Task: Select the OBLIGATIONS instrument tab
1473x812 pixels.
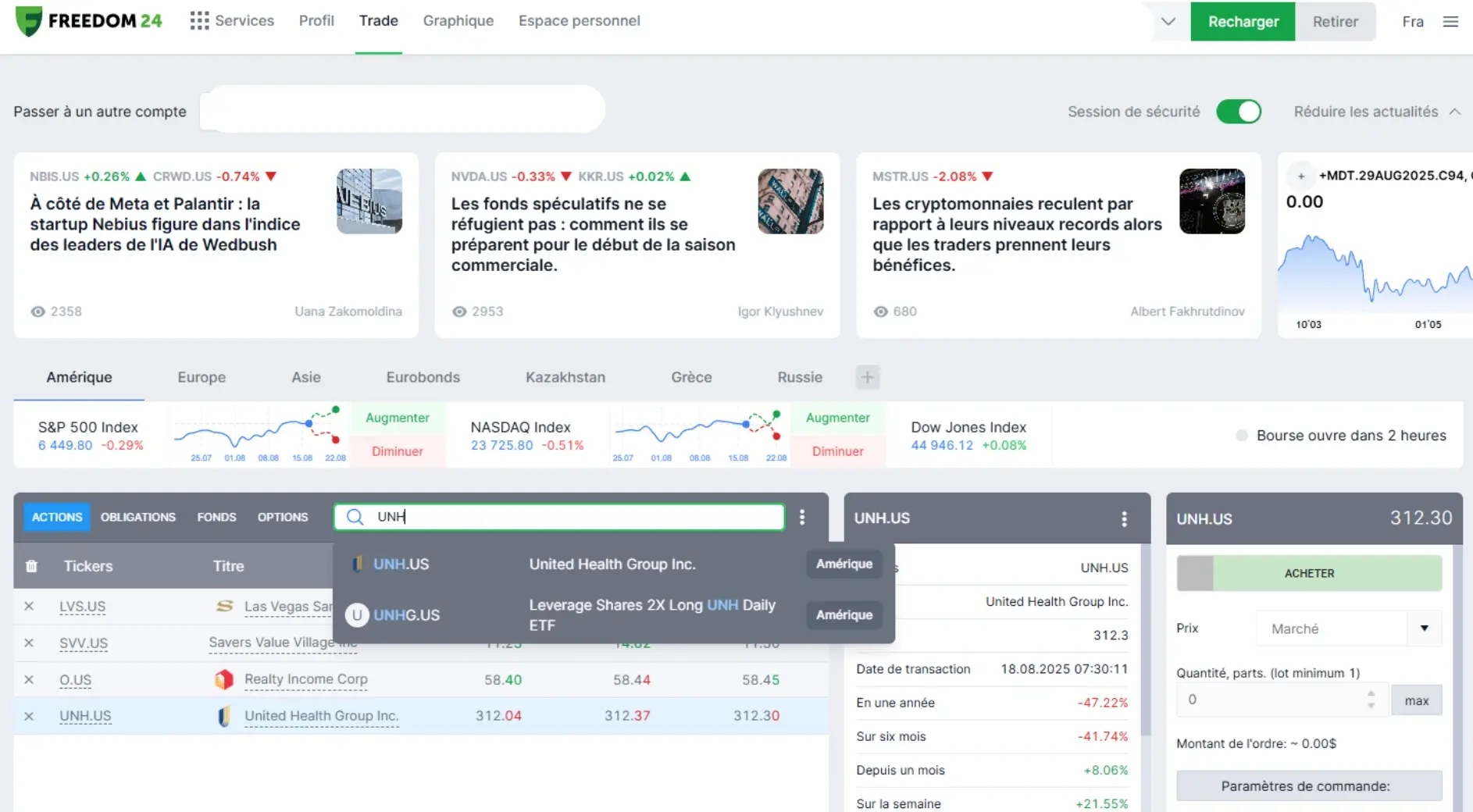Action: [x=138, y=517]
